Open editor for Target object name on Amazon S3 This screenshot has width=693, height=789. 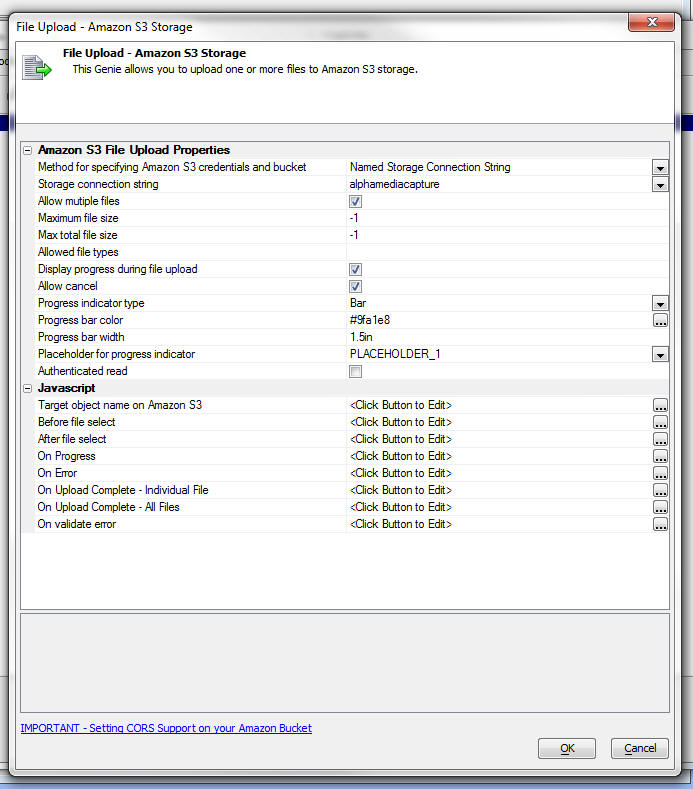660,405
